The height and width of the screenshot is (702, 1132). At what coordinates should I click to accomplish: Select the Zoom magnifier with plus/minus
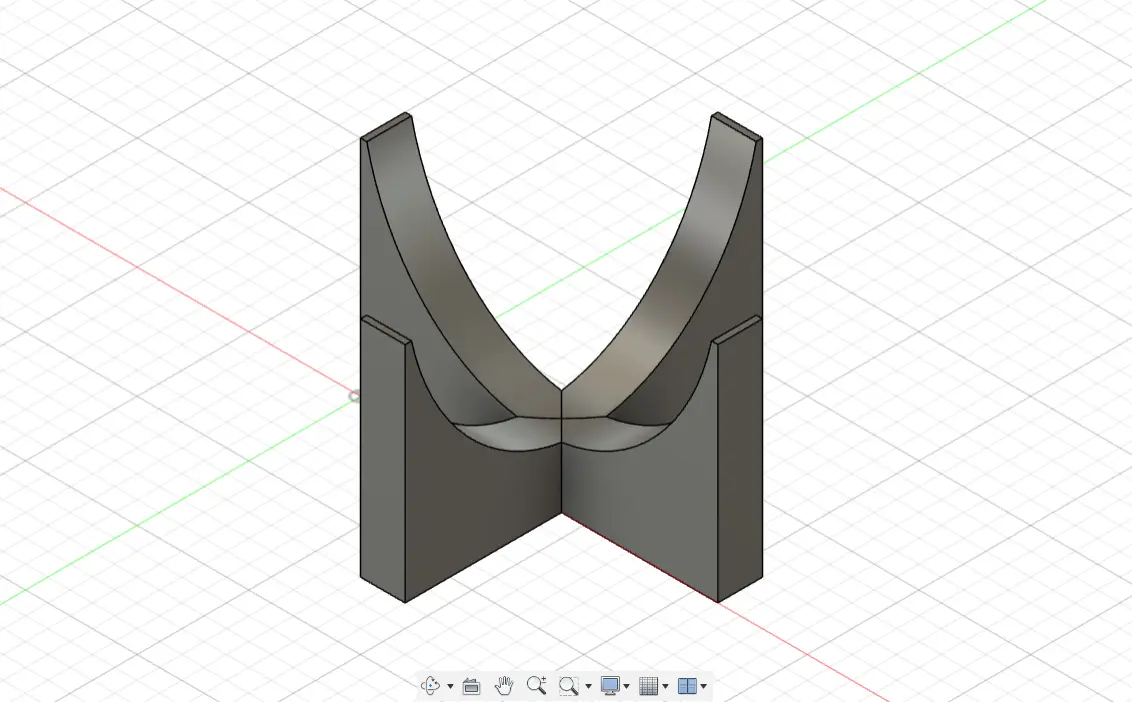[536, 686]
